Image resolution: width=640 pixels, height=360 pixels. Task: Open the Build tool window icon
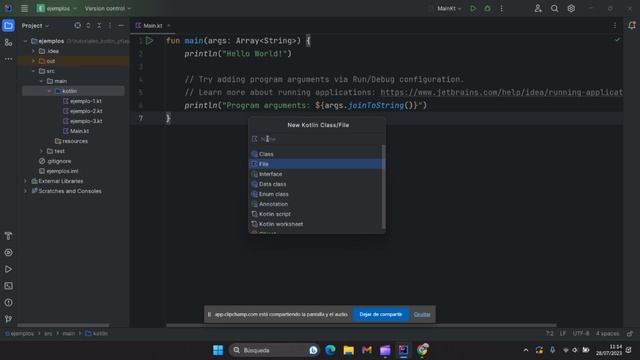(8, 236)
